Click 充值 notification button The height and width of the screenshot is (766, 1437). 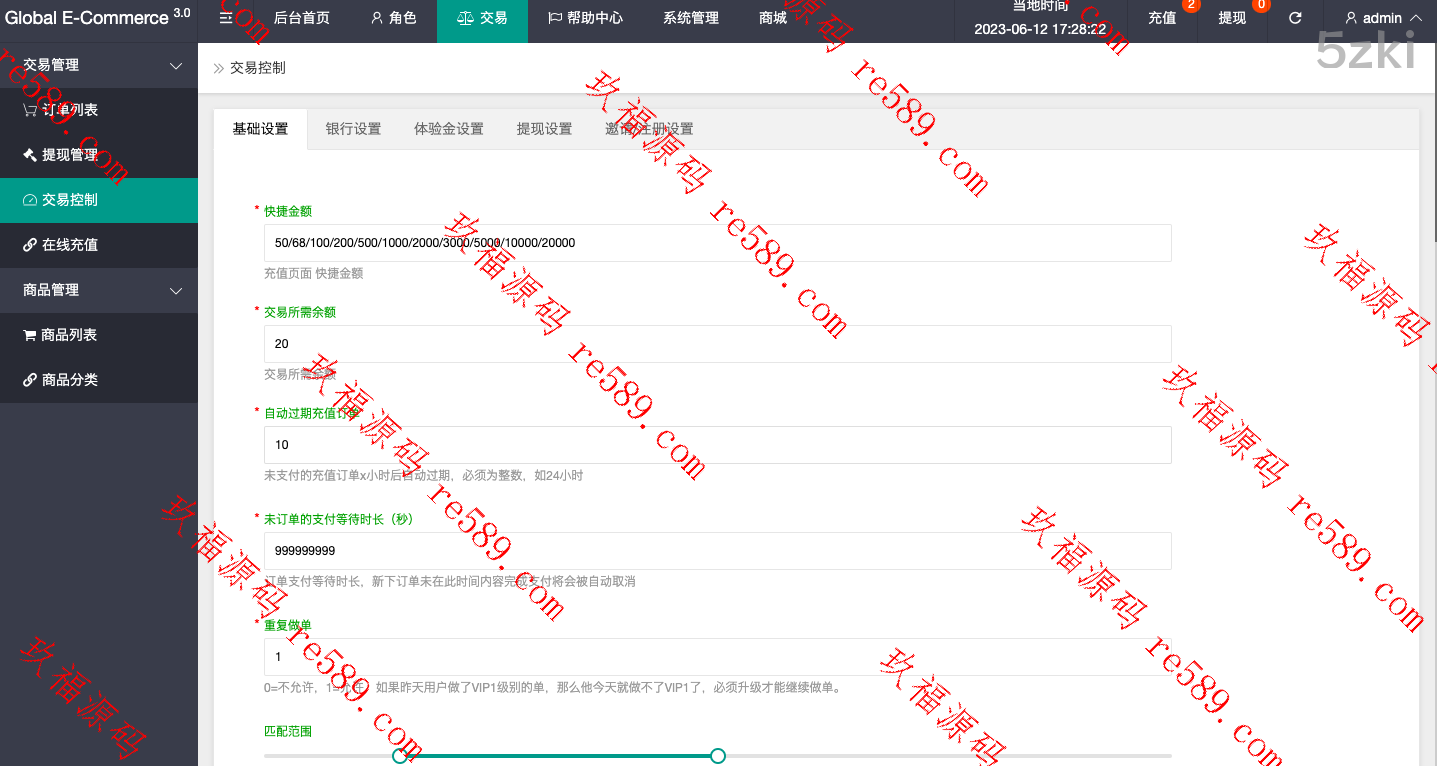click(x=1162, y=18)
